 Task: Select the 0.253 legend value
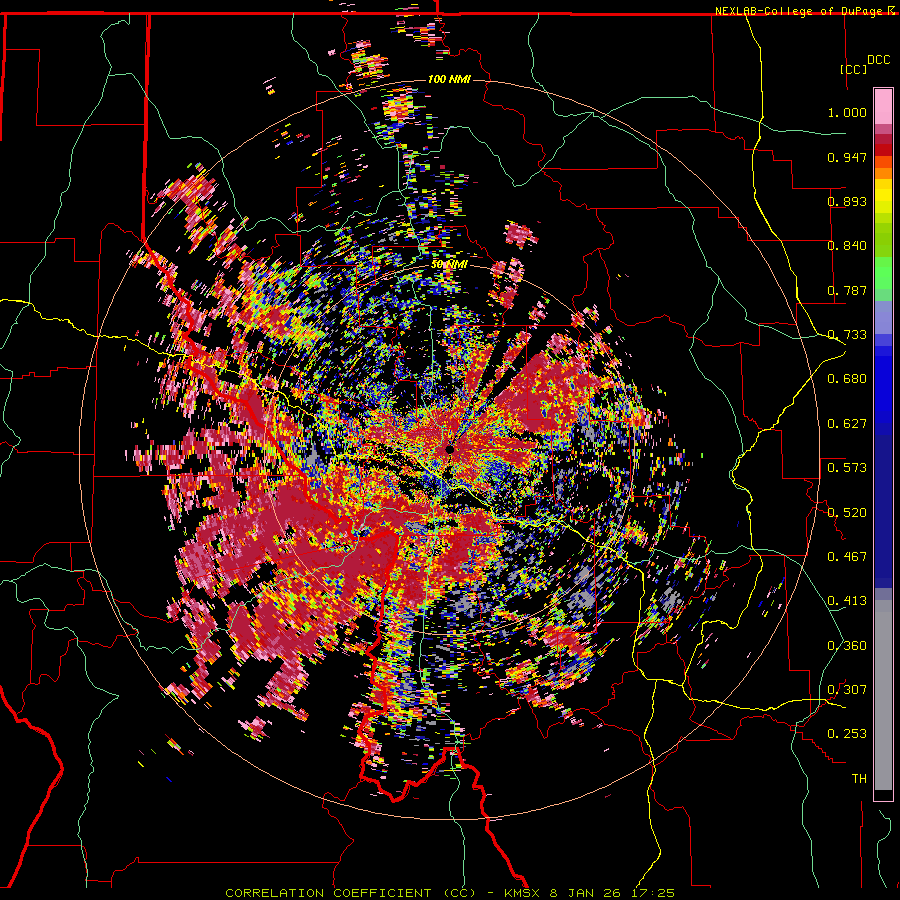coord(847,734)
